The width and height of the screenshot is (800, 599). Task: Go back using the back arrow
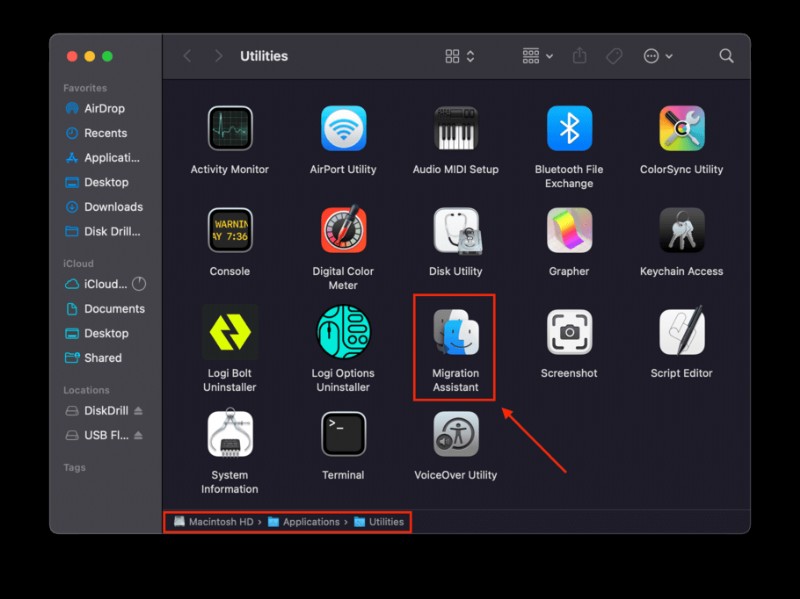[186, 56]
